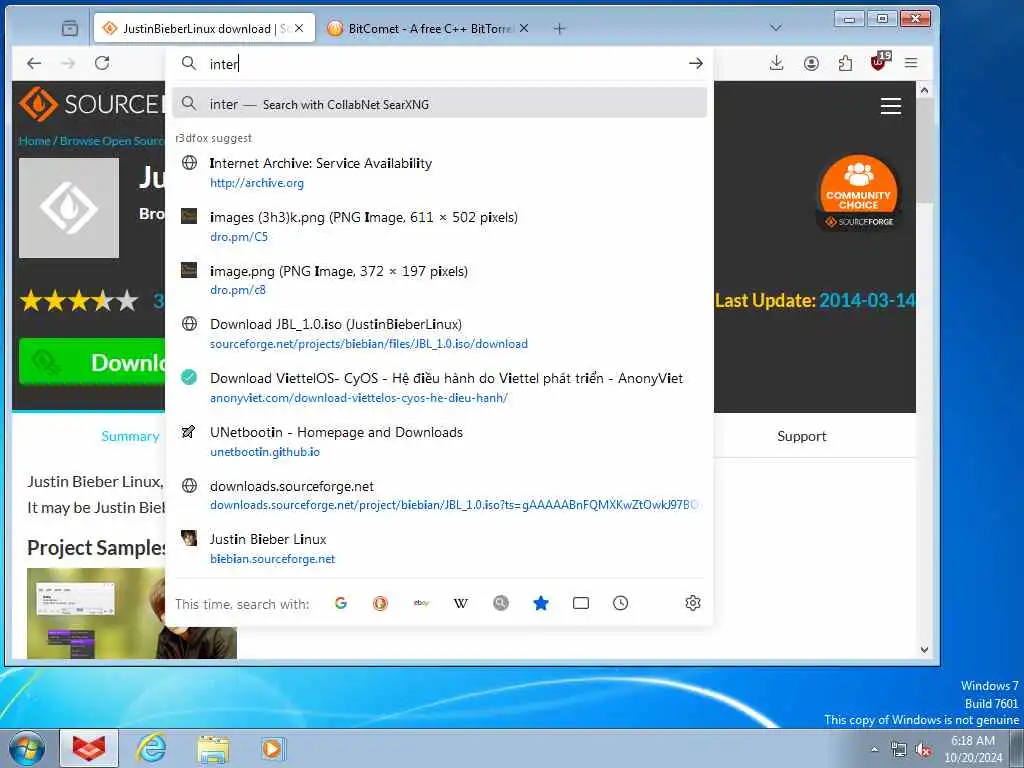Click the muted volume tray icon
Screen dimensions: 1024x768
point(923,750)
